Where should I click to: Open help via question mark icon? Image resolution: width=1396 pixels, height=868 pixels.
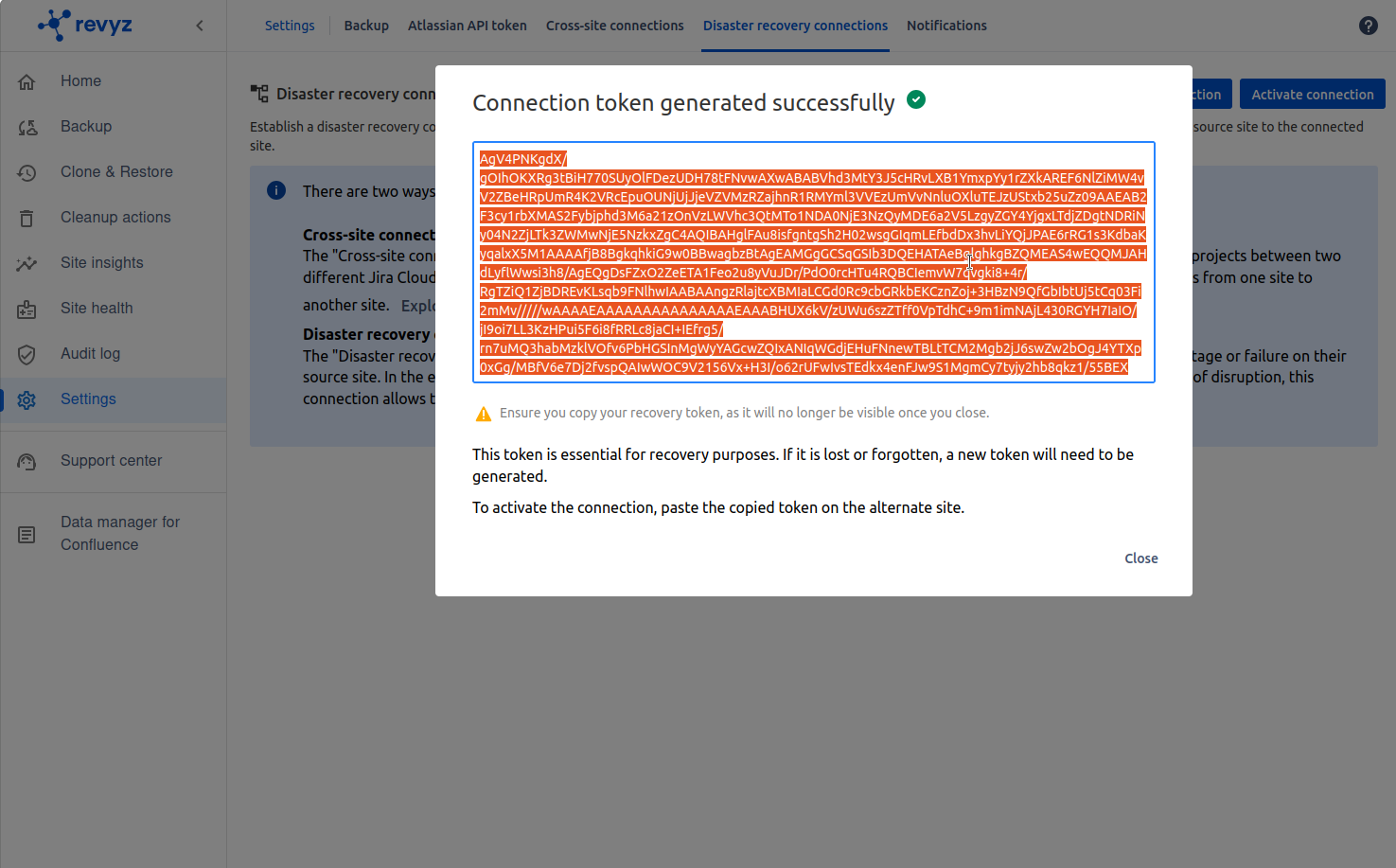pos(1368,26)
